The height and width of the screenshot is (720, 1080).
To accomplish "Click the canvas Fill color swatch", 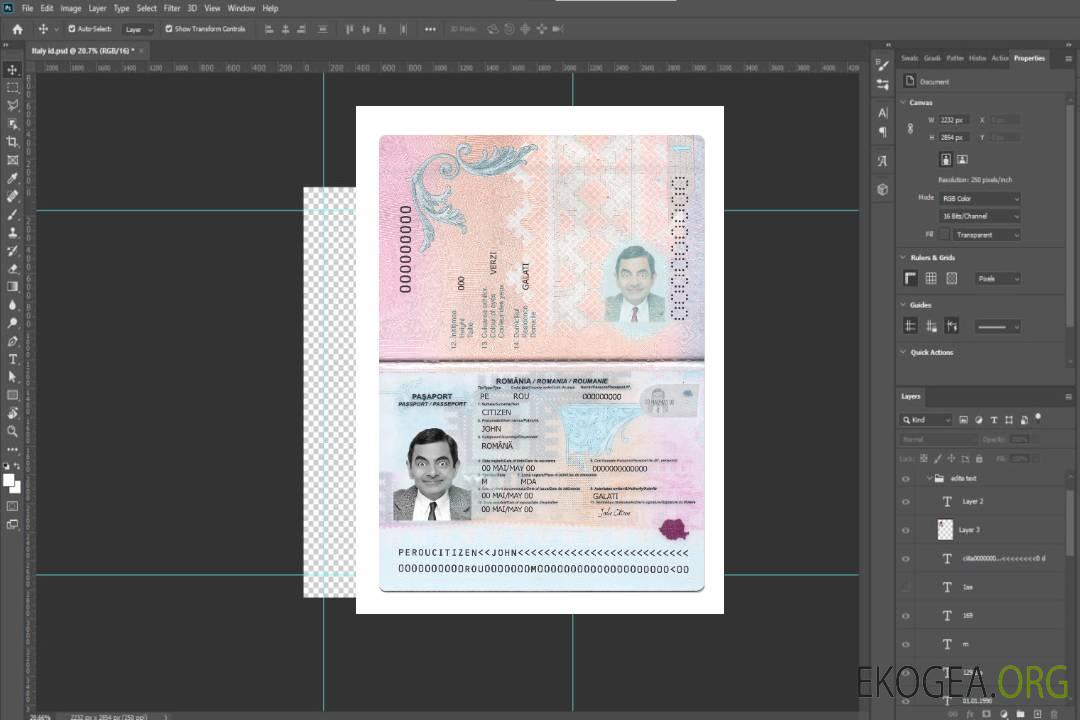I will tap(944, 235).
